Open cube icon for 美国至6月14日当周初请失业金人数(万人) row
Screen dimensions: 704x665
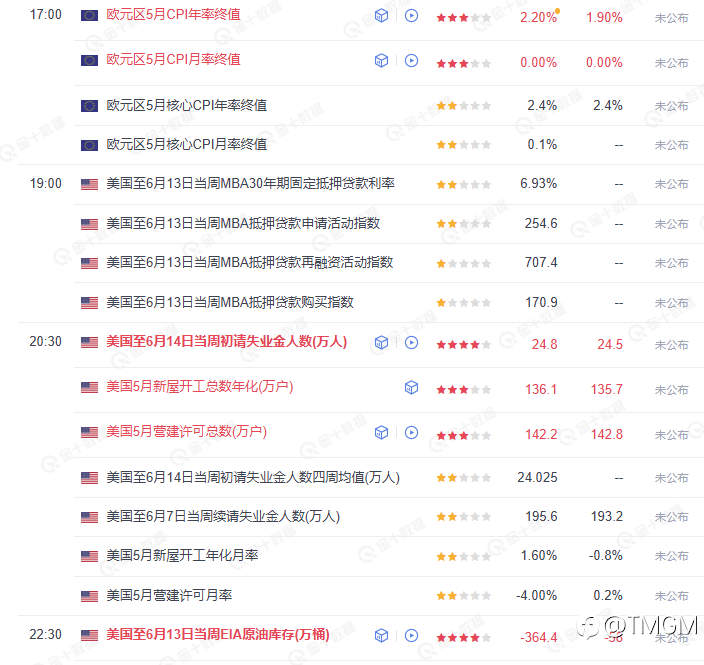[x=381, y=343]
